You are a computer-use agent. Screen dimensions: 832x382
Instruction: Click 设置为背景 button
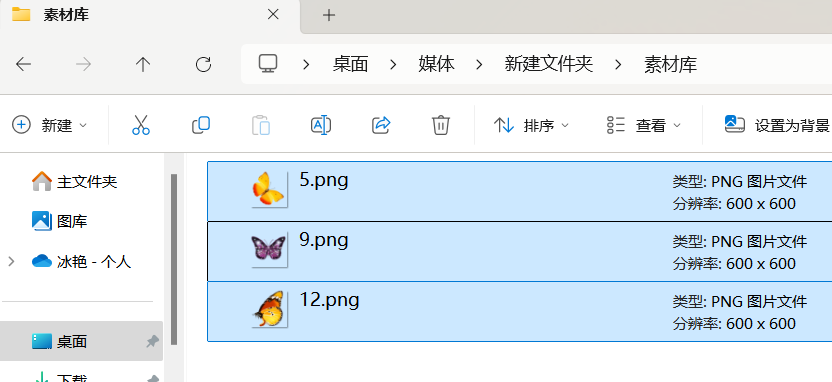click(777, 125)
